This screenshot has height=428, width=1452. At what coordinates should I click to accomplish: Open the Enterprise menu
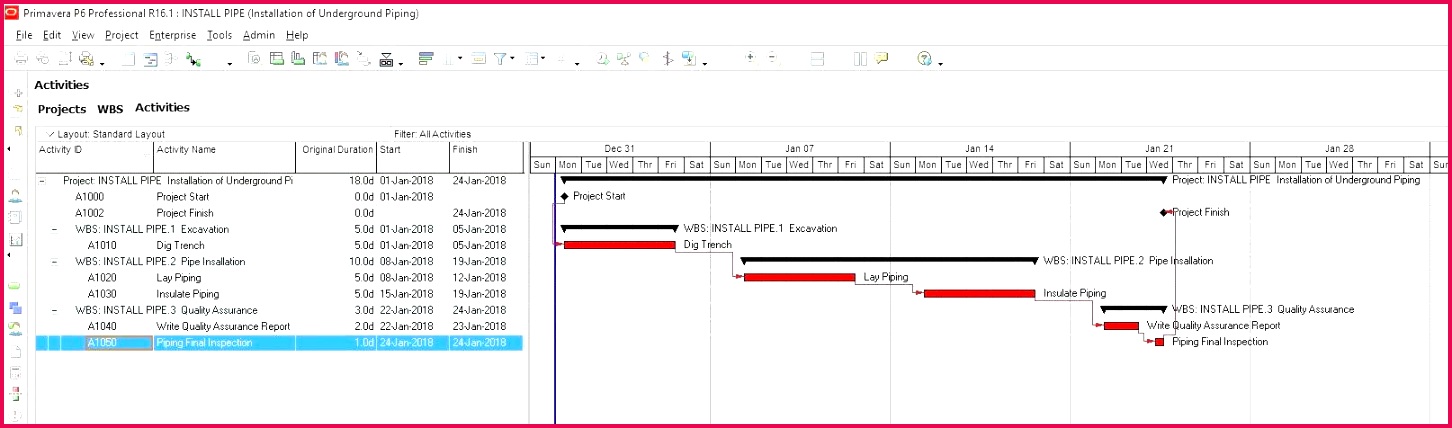point(172,35)
